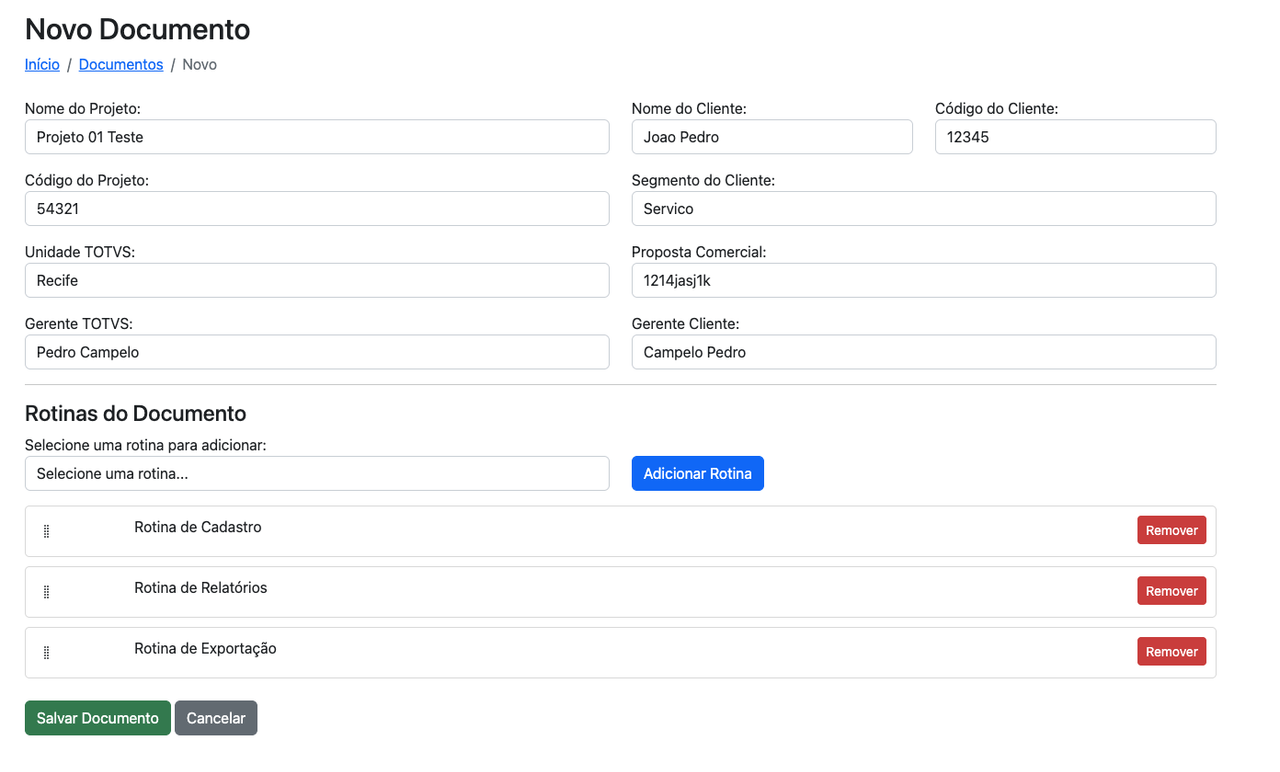Click the Cancelar button

(216, 718)
